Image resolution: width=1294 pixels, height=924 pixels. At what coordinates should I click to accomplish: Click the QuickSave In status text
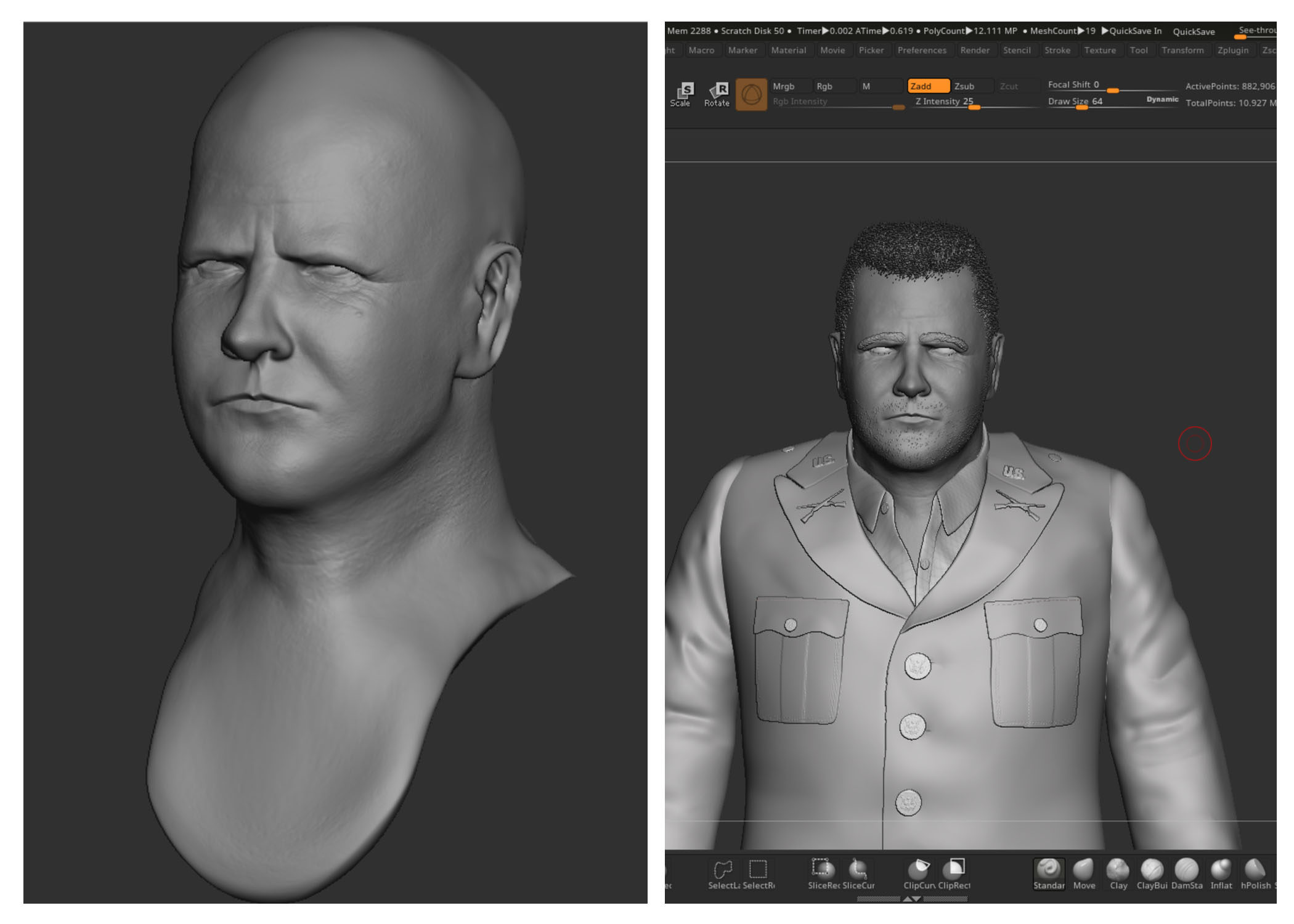(1131, 31)
